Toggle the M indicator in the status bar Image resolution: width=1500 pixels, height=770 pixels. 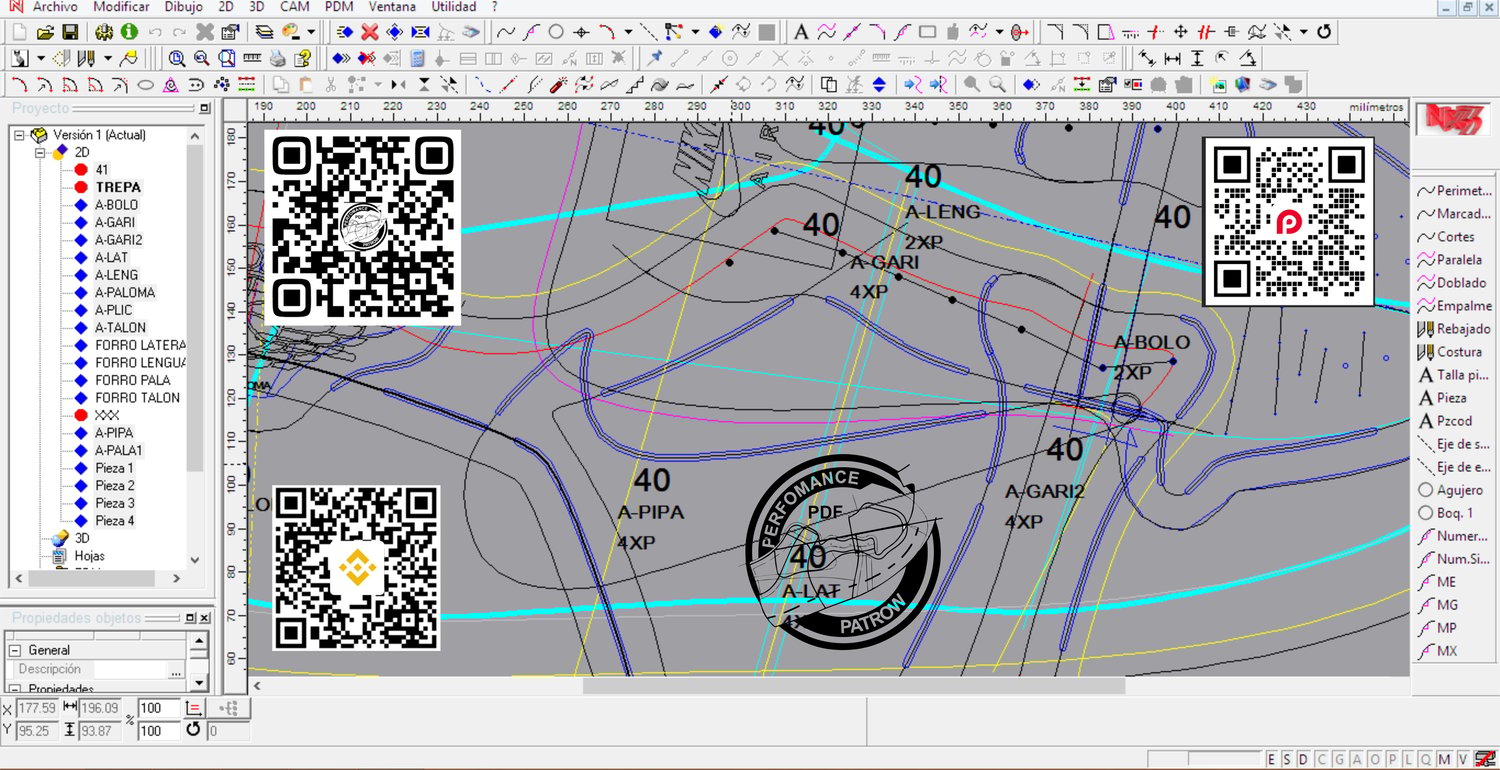[1446, 759]
